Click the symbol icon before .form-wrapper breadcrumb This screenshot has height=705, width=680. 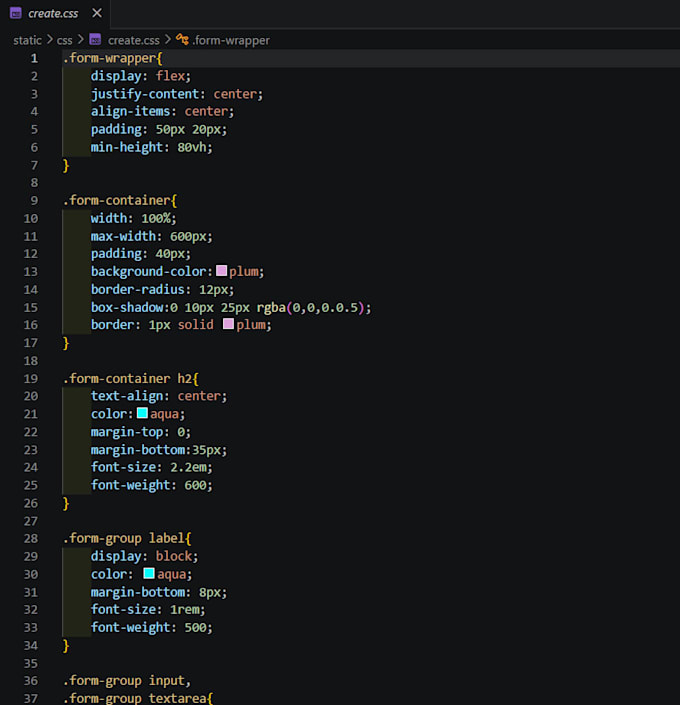[182, 40]
